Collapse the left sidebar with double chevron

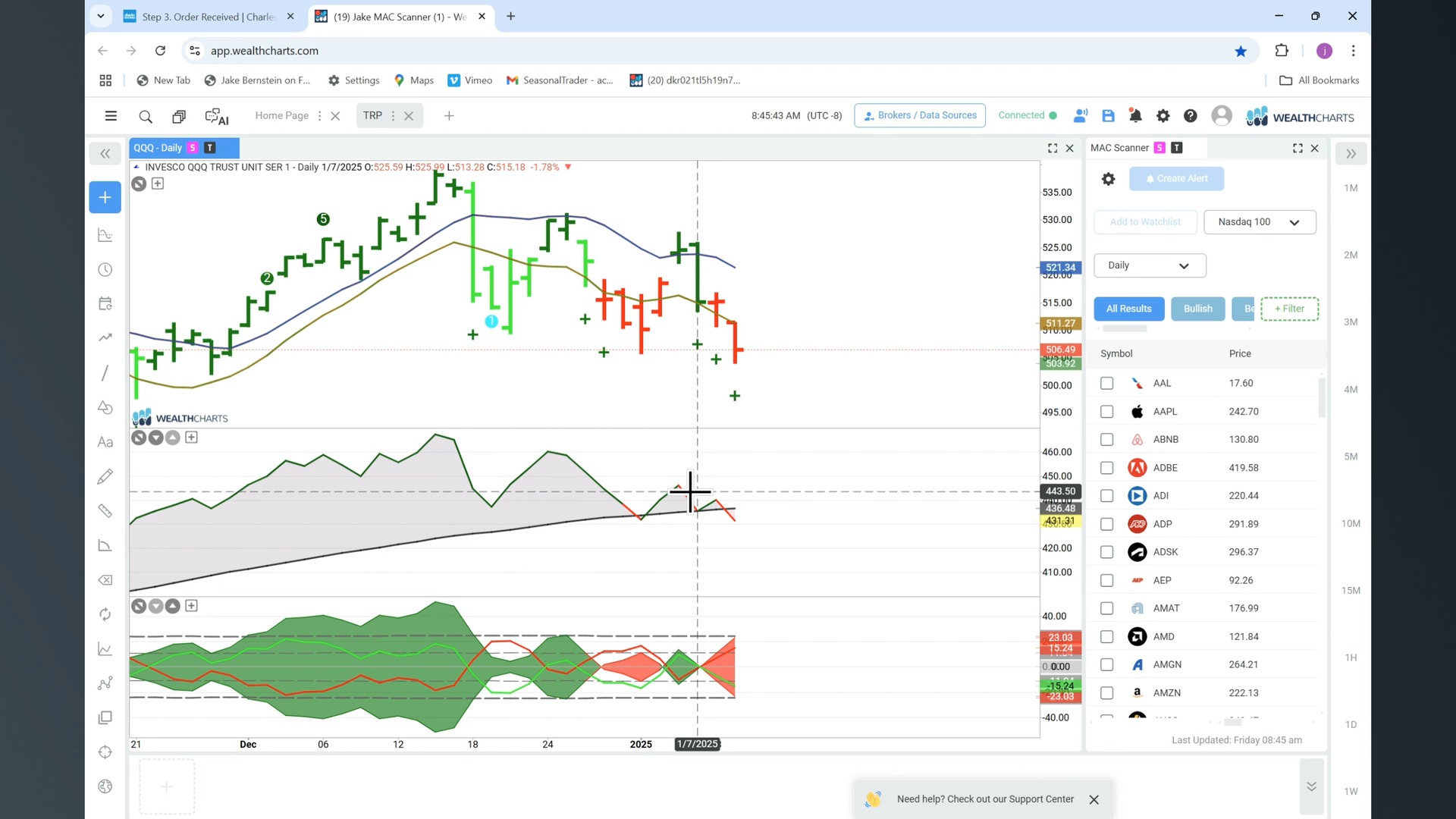[x=105, y=154]
